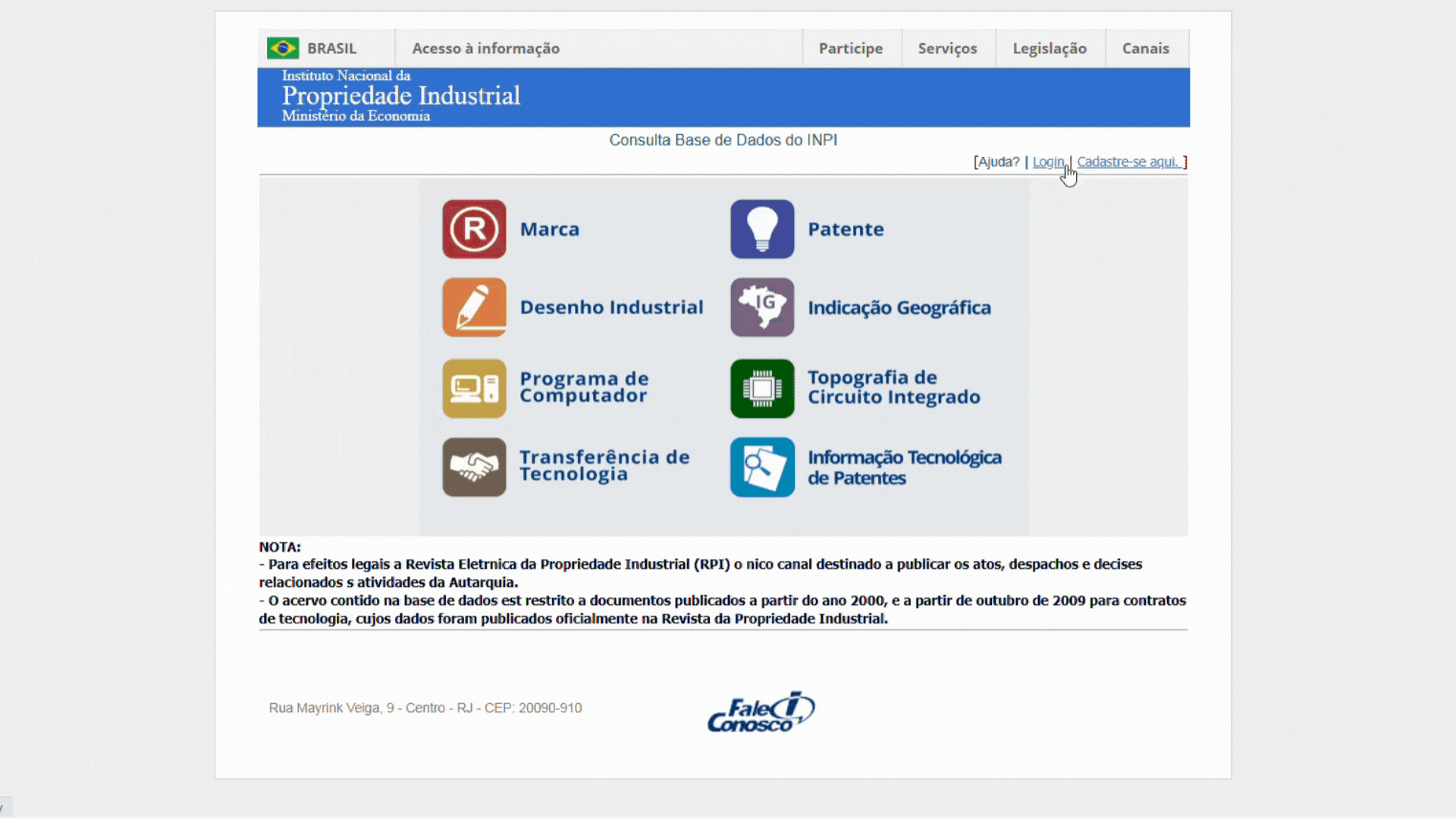The image size is (1456, 819).
Task: Click the Patente text label
Action: [846, 229]
